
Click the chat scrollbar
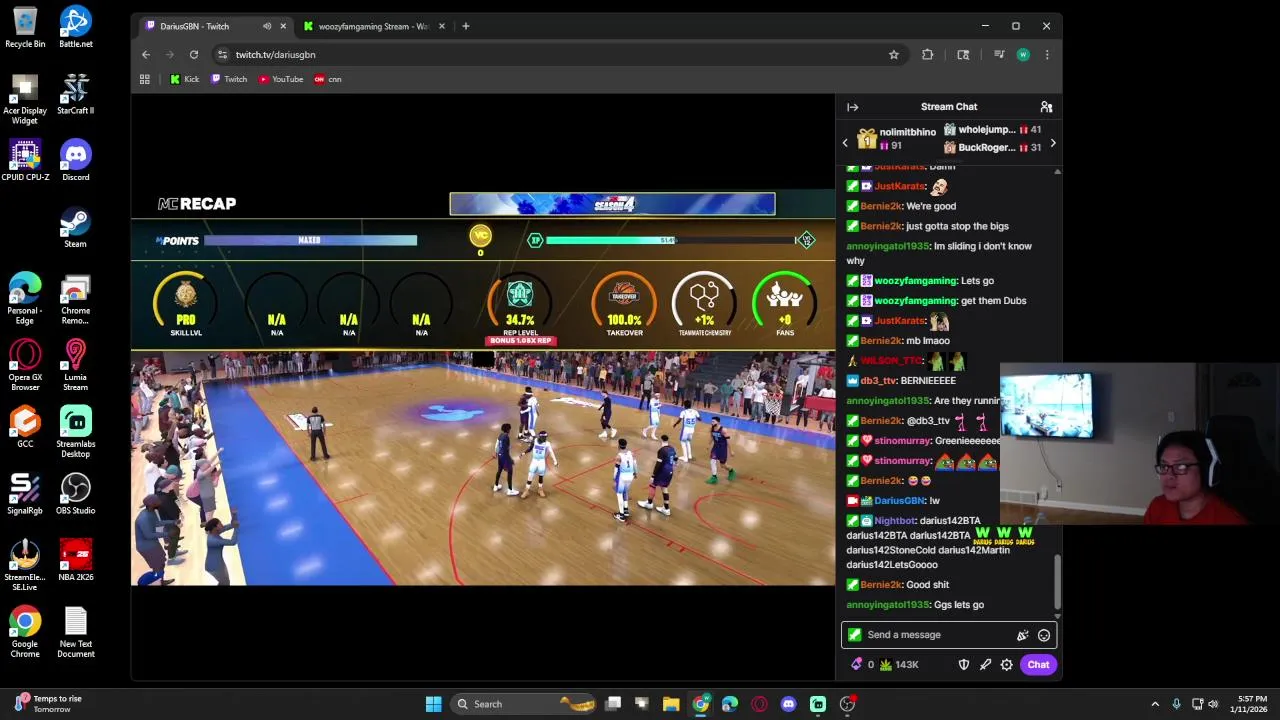click(x=1057, y=580)
